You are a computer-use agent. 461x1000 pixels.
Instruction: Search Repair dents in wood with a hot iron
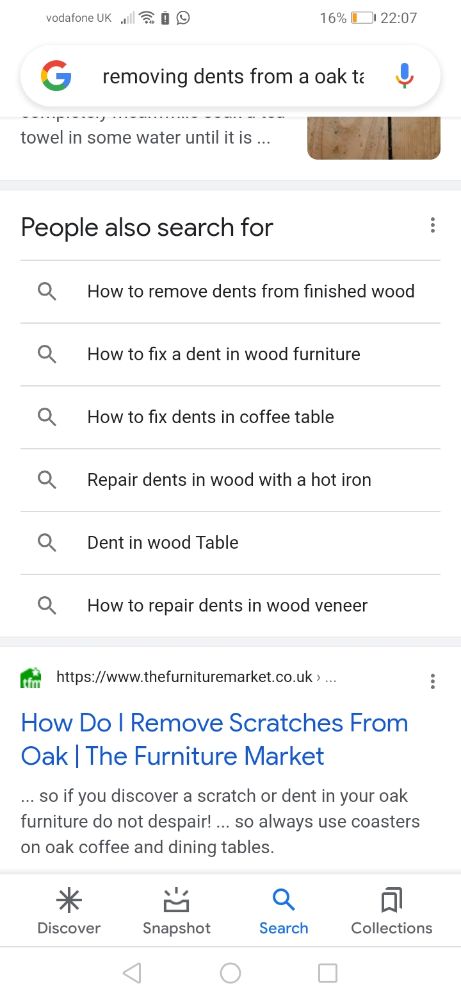[x=230, y=480]
